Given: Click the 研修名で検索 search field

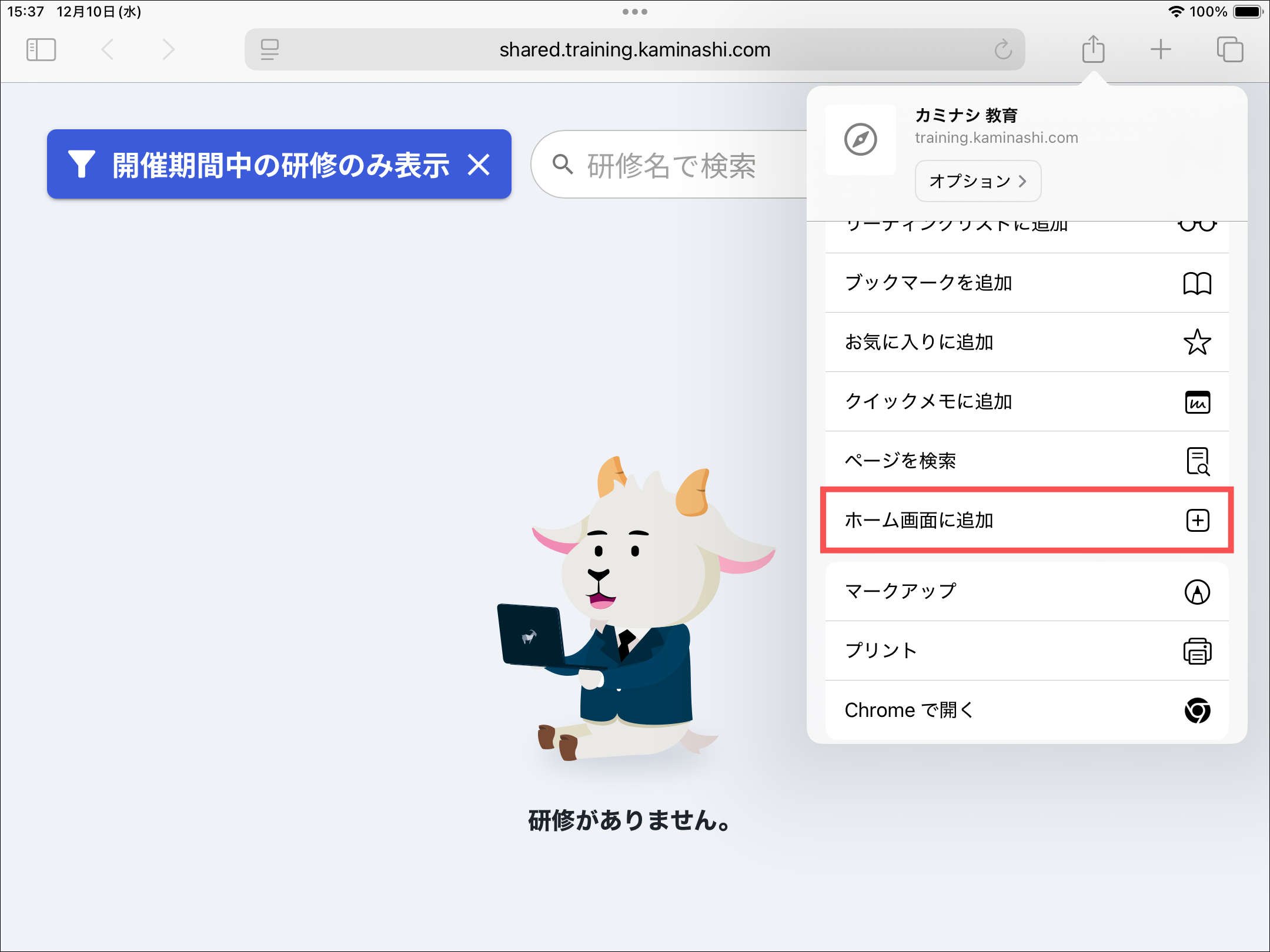Looking at the screenshot, I should click(670, 166).
